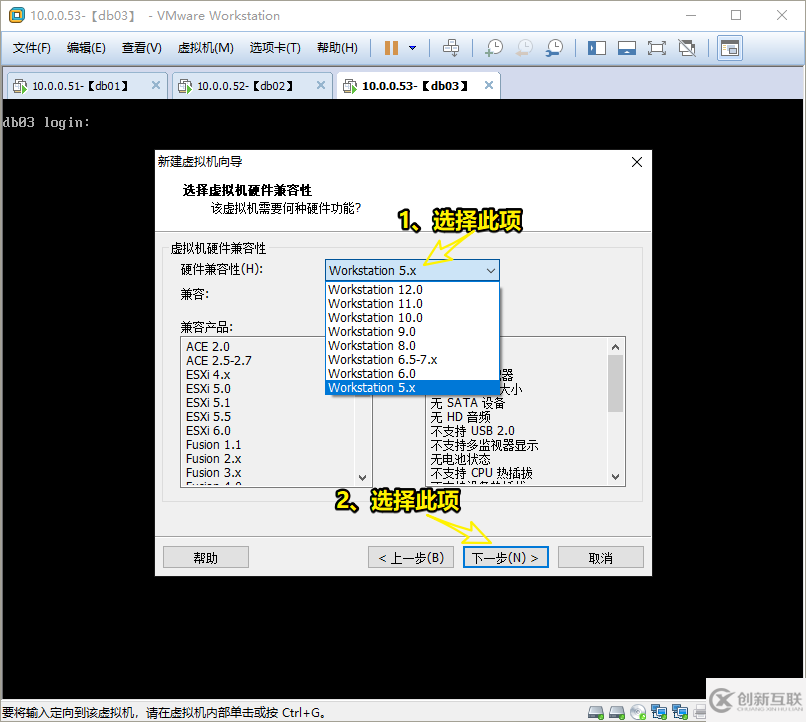Click 取消 to cancel the wizard

[600, 558]
